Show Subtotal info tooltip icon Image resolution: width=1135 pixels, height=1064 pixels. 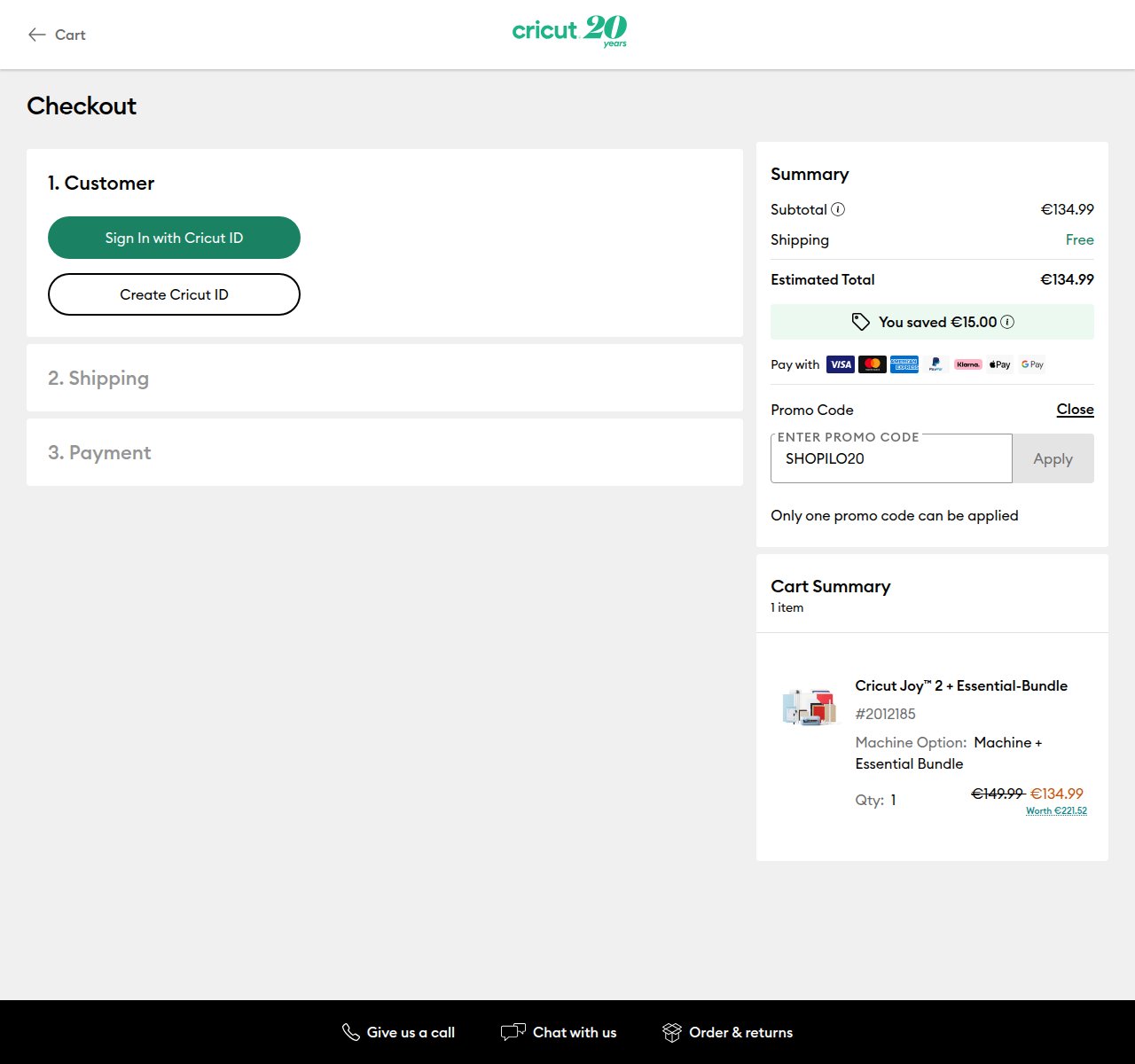click(838, 209)
